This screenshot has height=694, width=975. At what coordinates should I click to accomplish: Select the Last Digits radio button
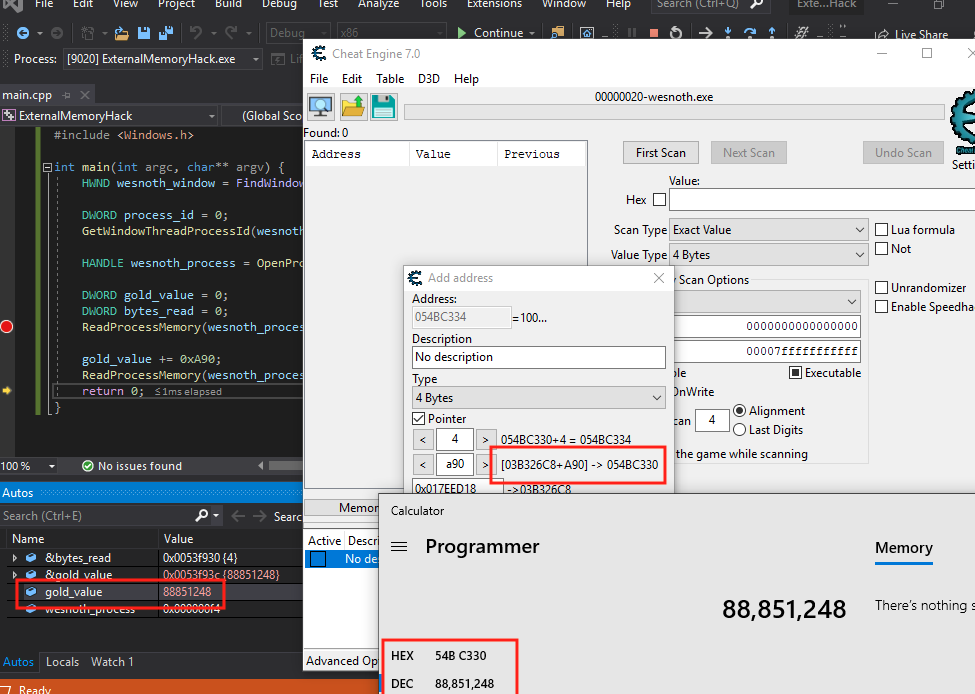pos(739,430)
